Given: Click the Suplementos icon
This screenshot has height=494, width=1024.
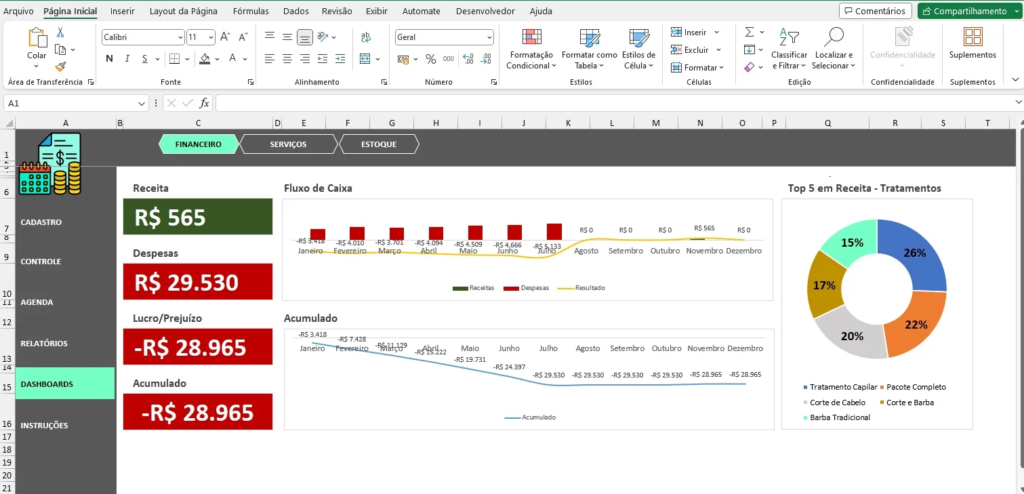Looking at the screenshot, I should tap(972, 38).
